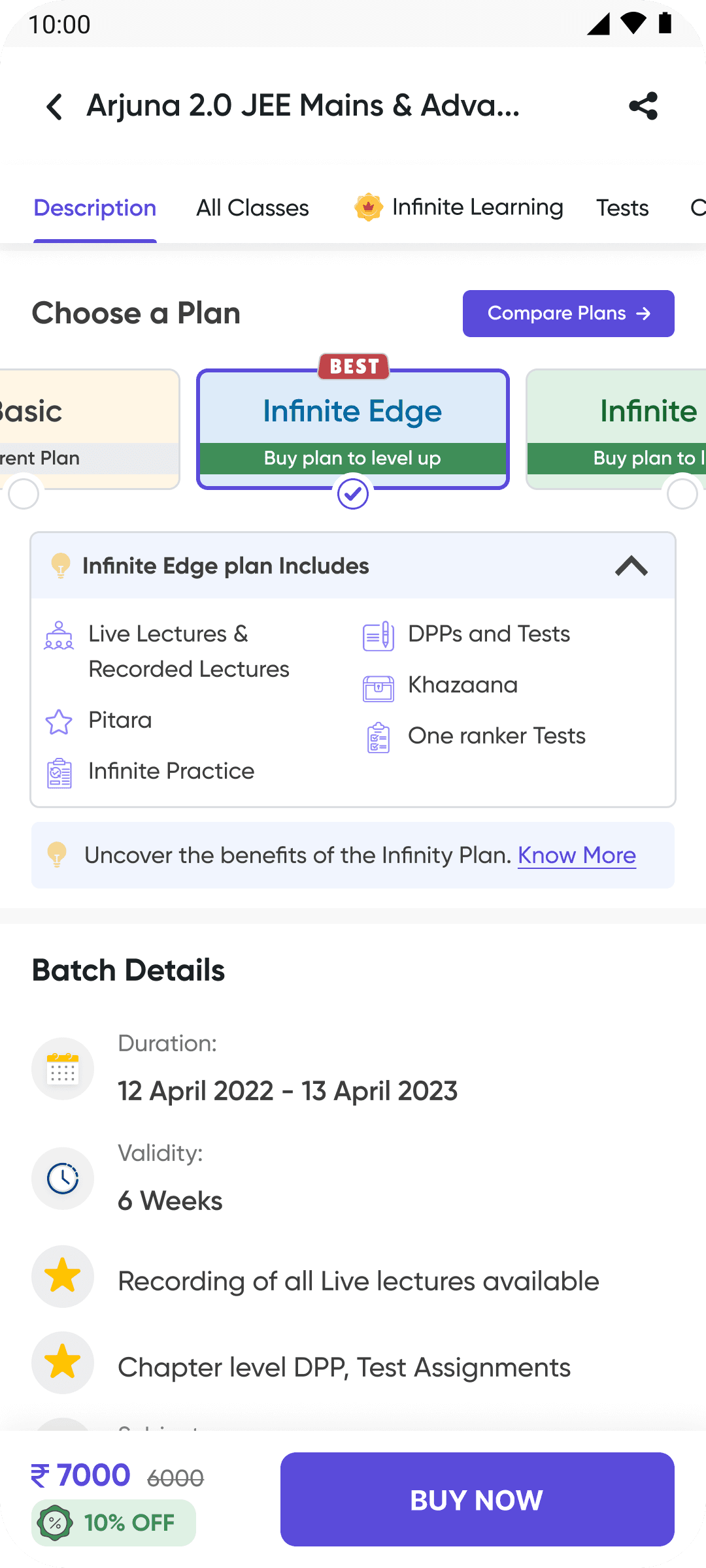Tap the Duration calendar icon
Viewport: 706px width, 1568px height.
pyautogui.click(x=63, y=1069)
